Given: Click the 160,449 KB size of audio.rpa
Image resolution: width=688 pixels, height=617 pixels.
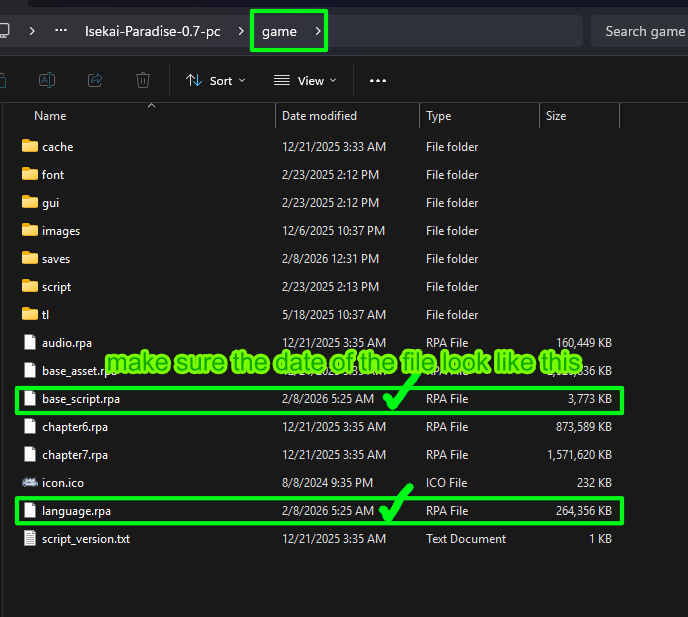Looking at the screenshot, I should click(584, 343).
